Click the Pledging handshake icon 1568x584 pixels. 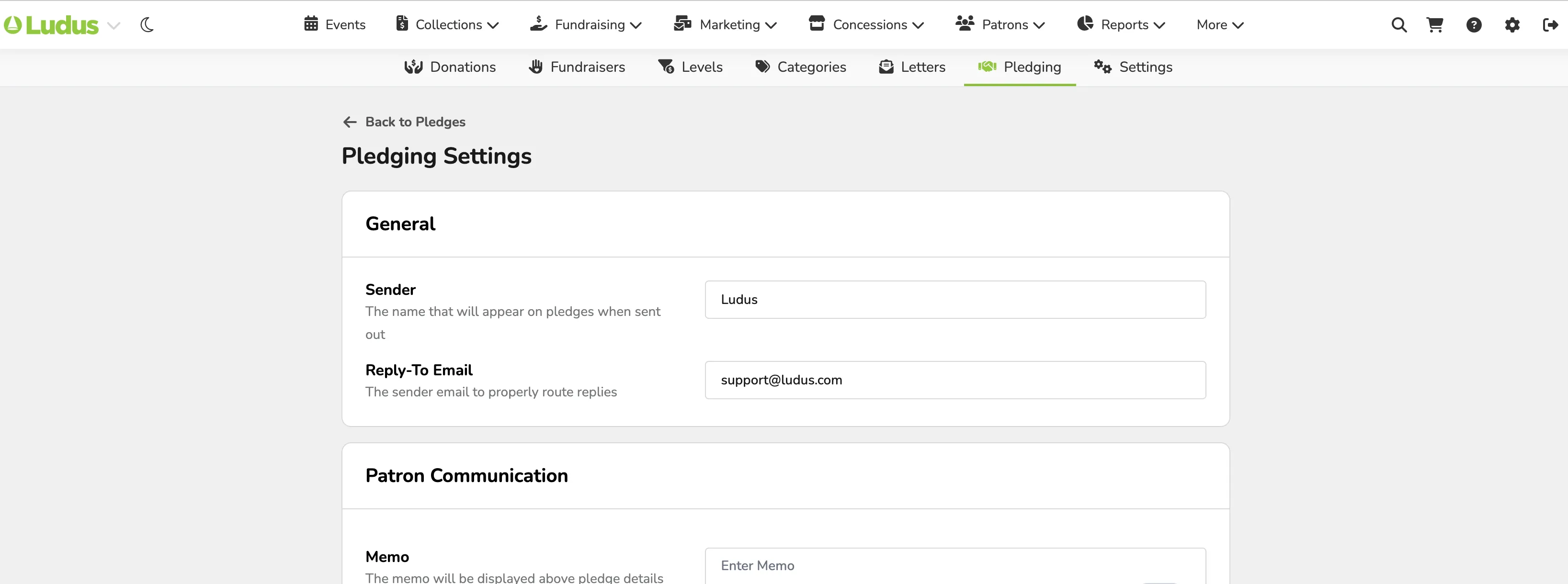point(987,67)
